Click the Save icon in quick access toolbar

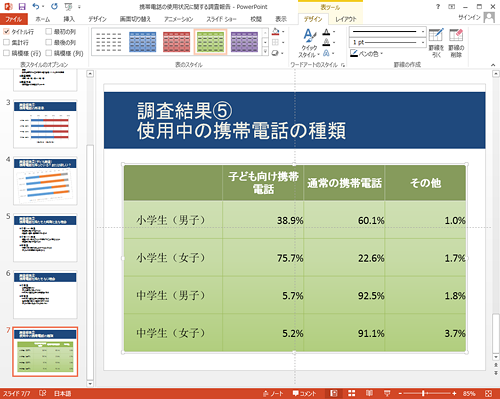tap(22, 6)
